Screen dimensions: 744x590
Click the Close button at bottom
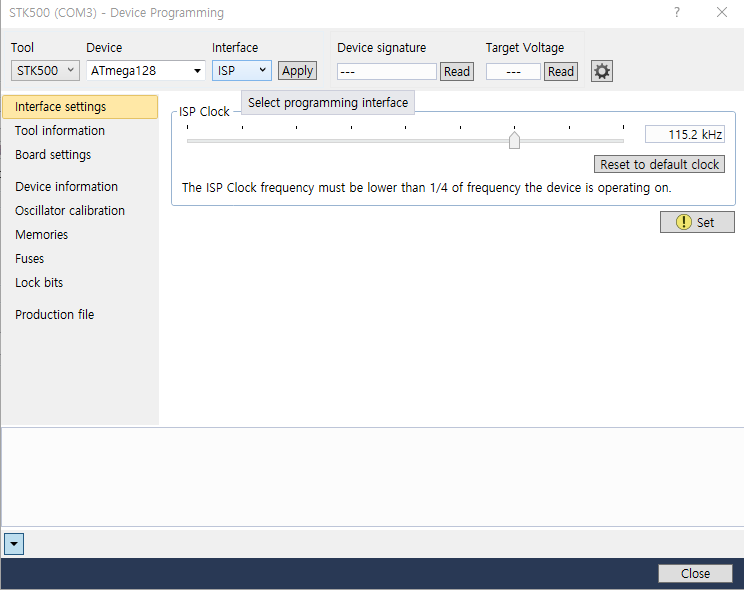pyautogui.click(x=695, y=573)
